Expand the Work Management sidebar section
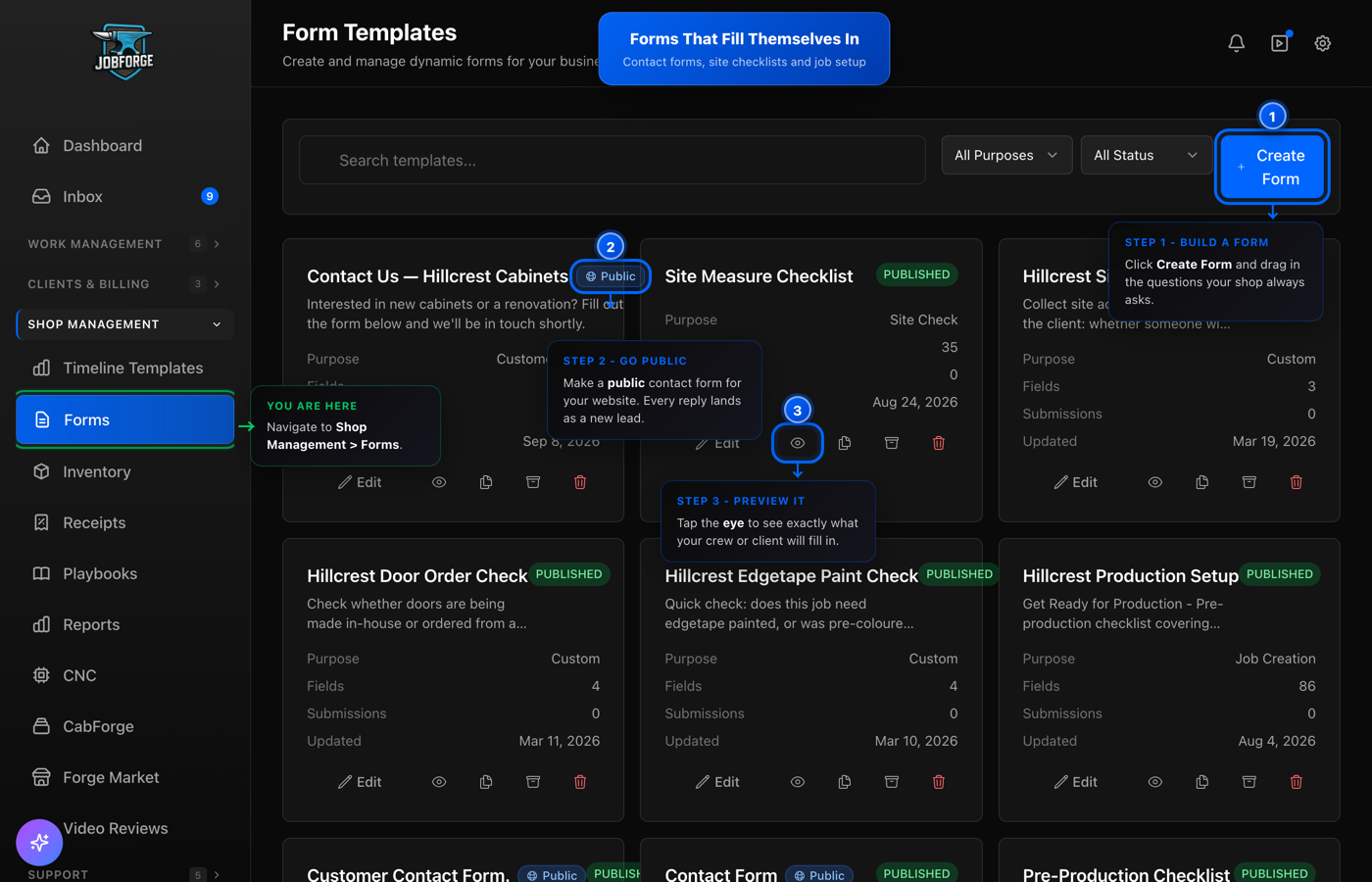Image resolution: width=1372 pixels, height=882 pixels. (124, 244)
